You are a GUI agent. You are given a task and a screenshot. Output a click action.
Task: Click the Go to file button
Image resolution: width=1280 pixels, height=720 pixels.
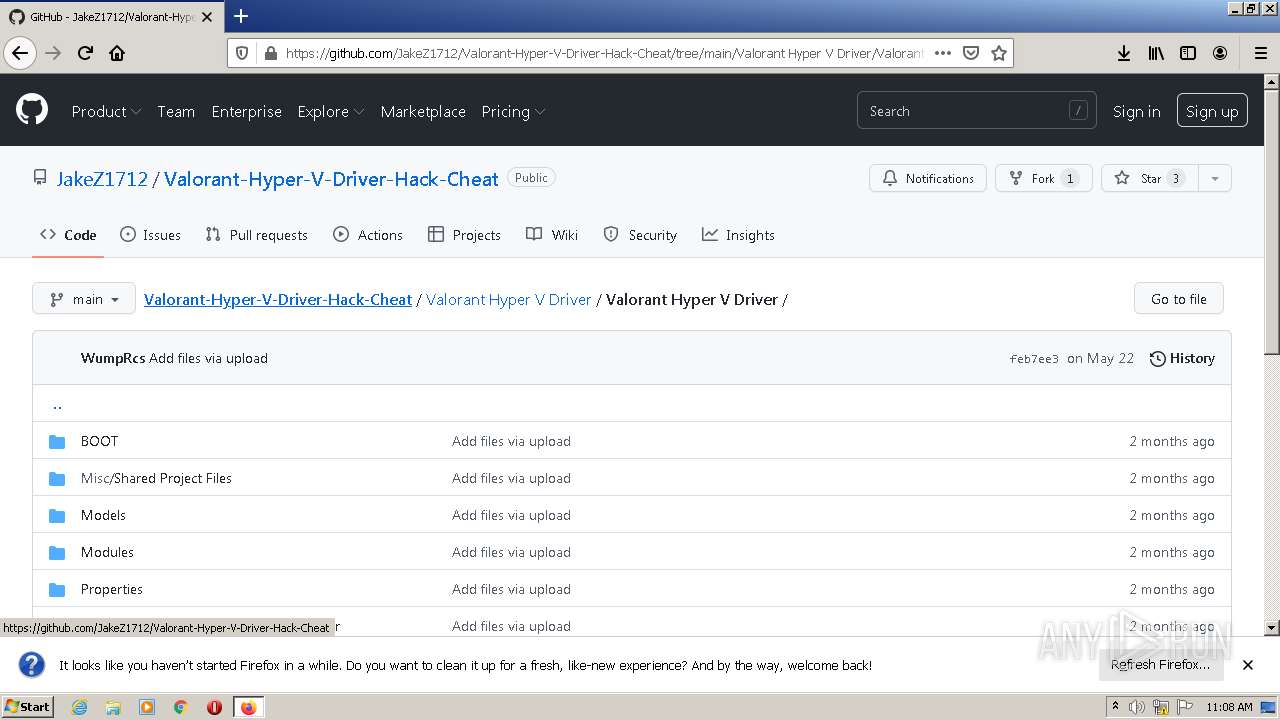point(1178,299)
